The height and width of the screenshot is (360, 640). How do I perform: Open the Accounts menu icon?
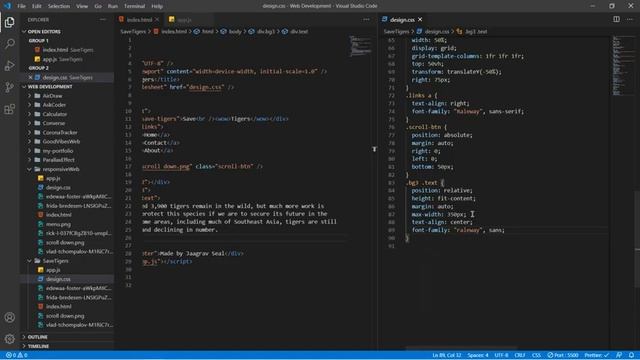coord(9,317)
